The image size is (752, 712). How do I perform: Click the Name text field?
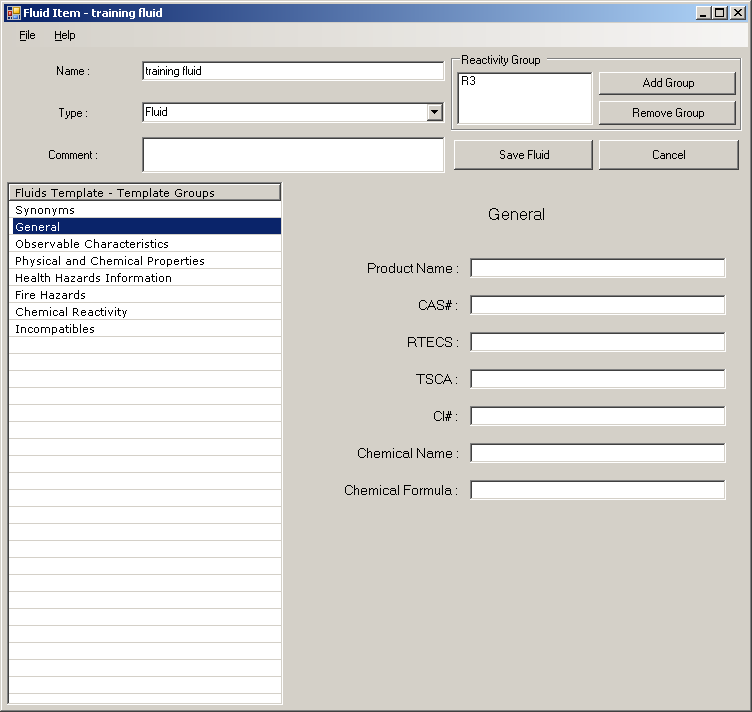[293, 71]
